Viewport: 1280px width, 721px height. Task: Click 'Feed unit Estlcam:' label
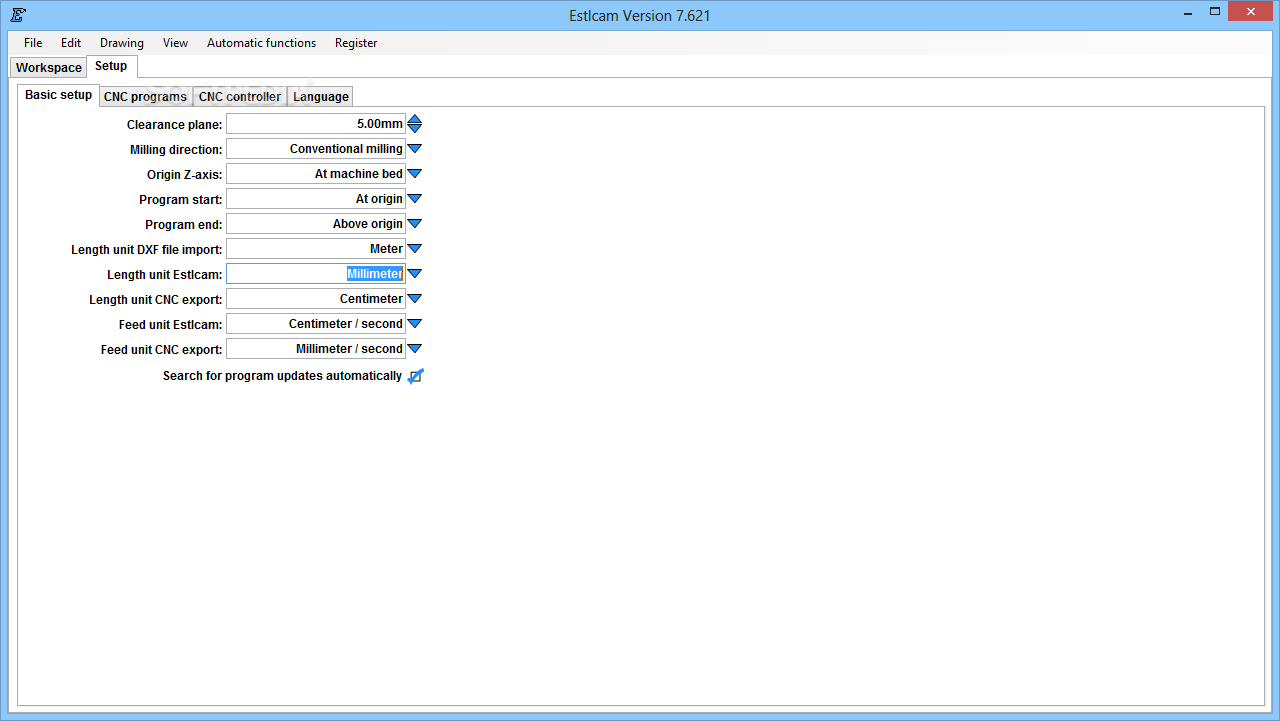pyautogui.click(x=170, y=325)
